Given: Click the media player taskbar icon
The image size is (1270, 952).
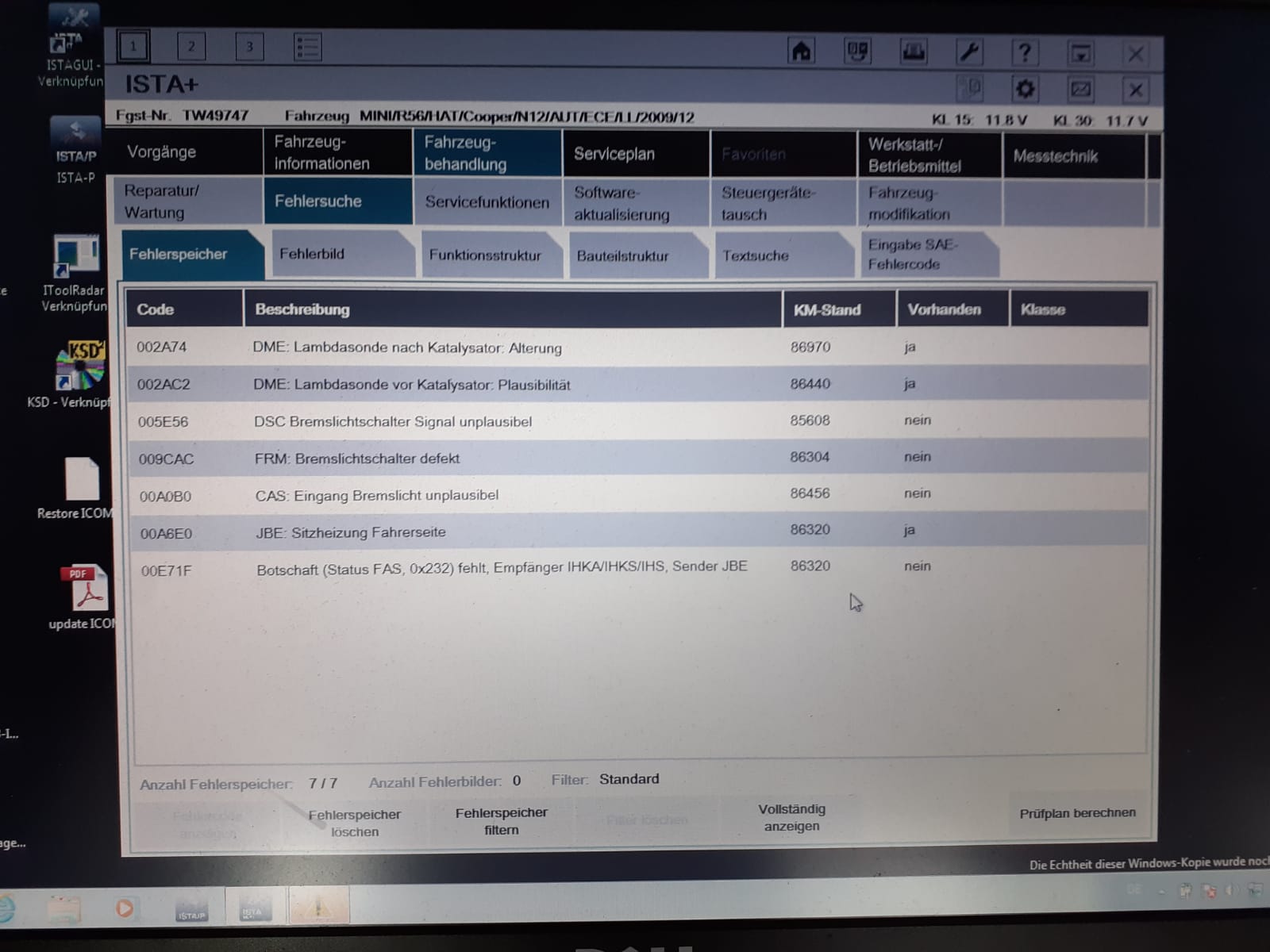Looking at the screenshot, I should coord(125,908).
